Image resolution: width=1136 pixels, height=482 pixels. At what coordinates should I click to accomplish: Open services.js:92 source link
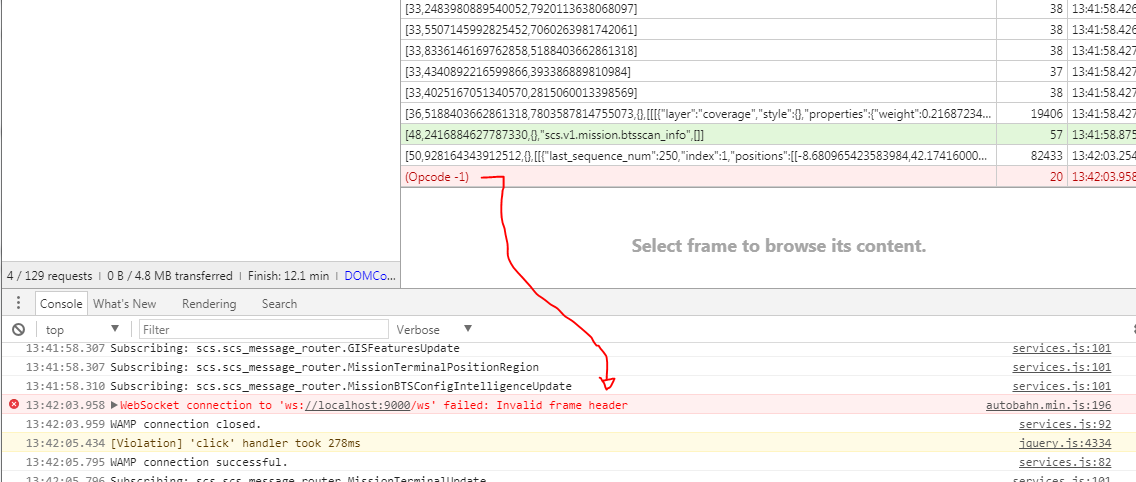click(x=1065, y=424)
